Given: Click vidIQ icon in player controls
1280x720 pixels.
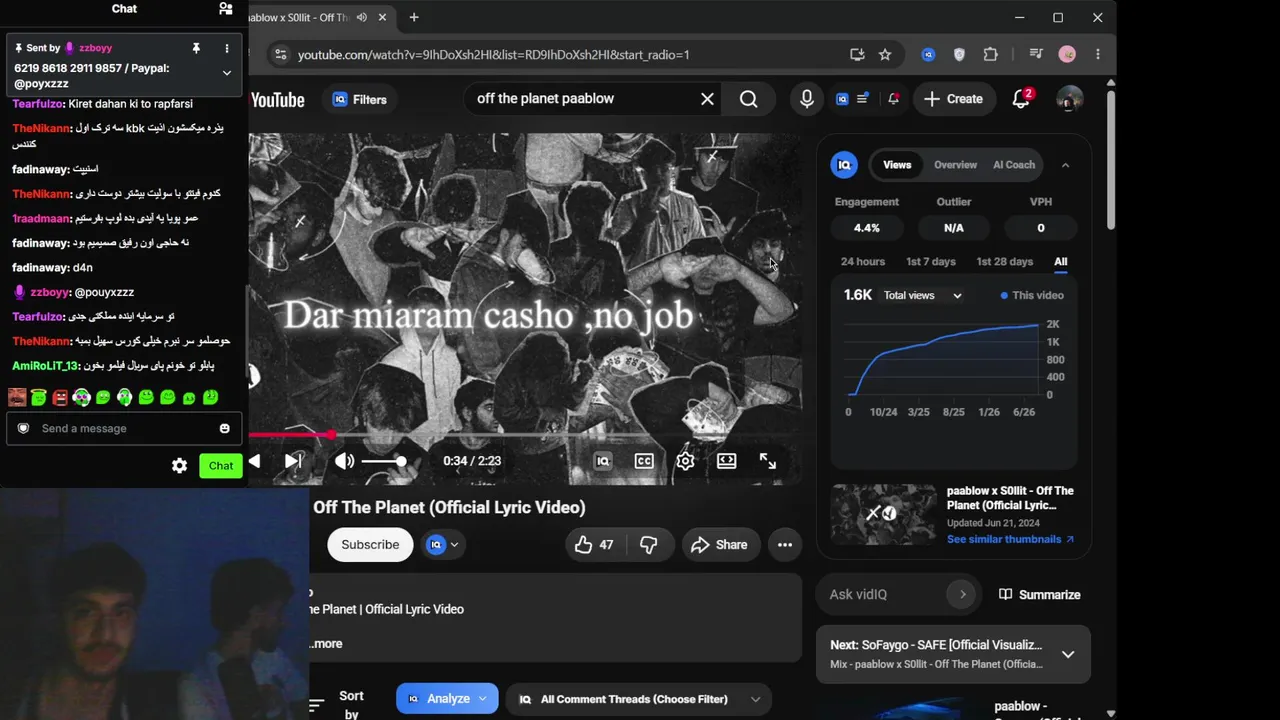Looking at the screenshot, I should pyautogui.click(x=602, y=461).
